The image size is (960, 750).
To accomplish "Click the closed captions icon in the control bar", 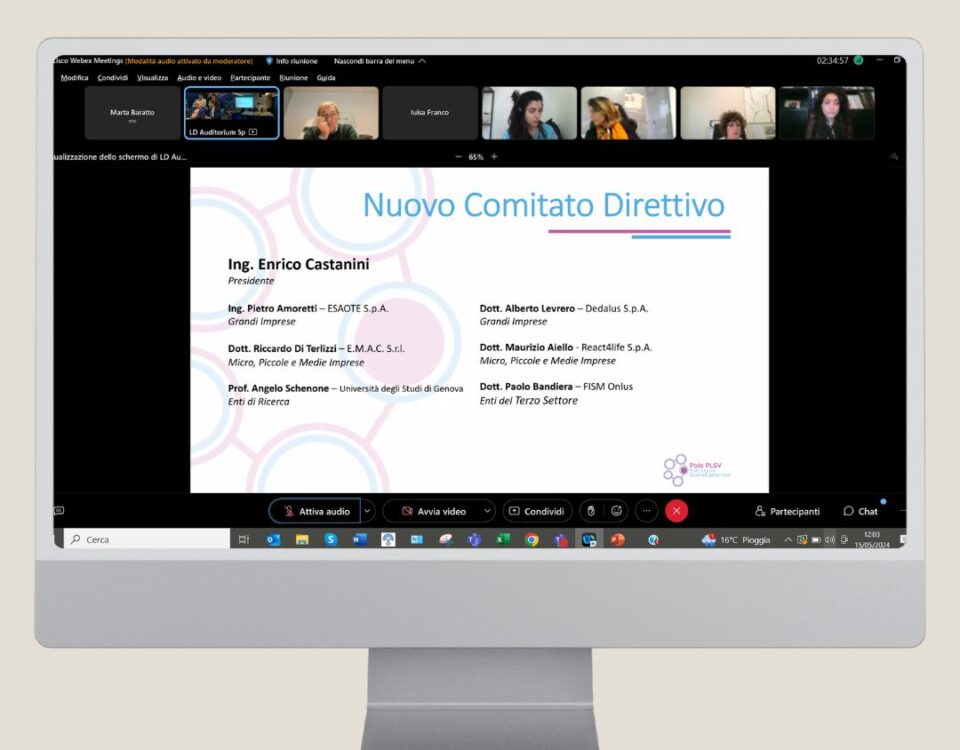I will click(59, 510).
